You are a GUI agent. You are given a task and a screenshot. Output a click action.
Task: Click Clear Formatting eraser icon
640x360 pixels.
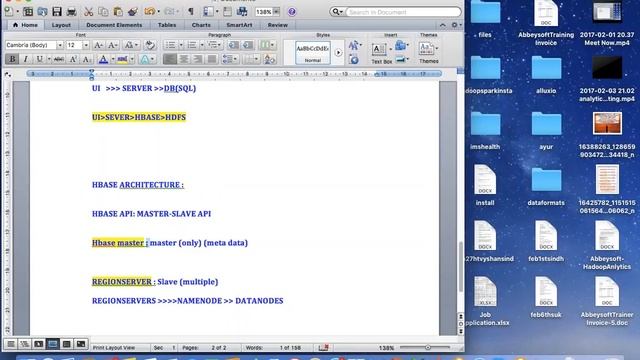[x=150, y=45]
